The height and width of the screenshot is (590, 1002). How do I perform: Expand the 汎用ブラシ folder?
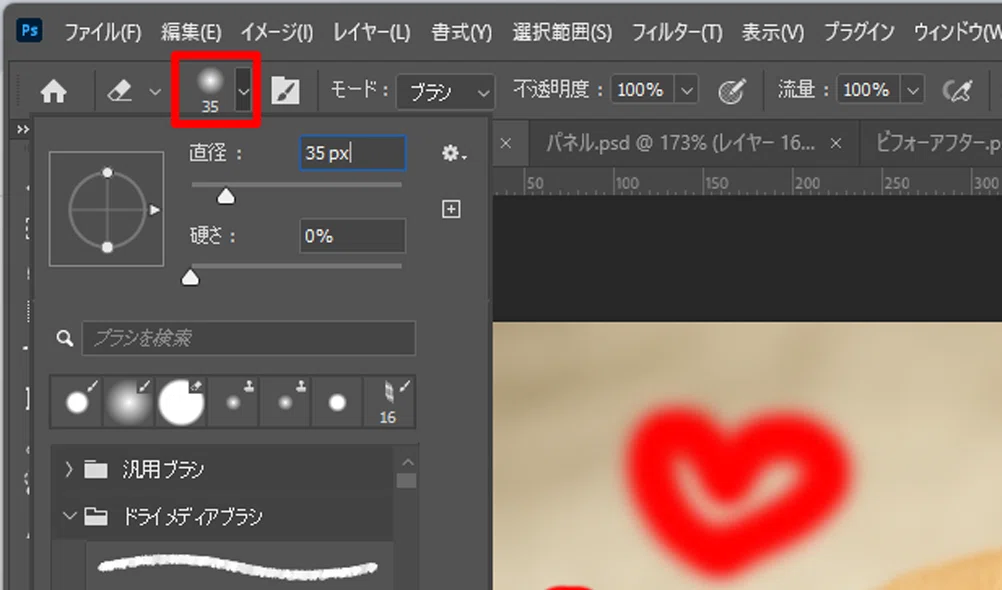(69, 470)
